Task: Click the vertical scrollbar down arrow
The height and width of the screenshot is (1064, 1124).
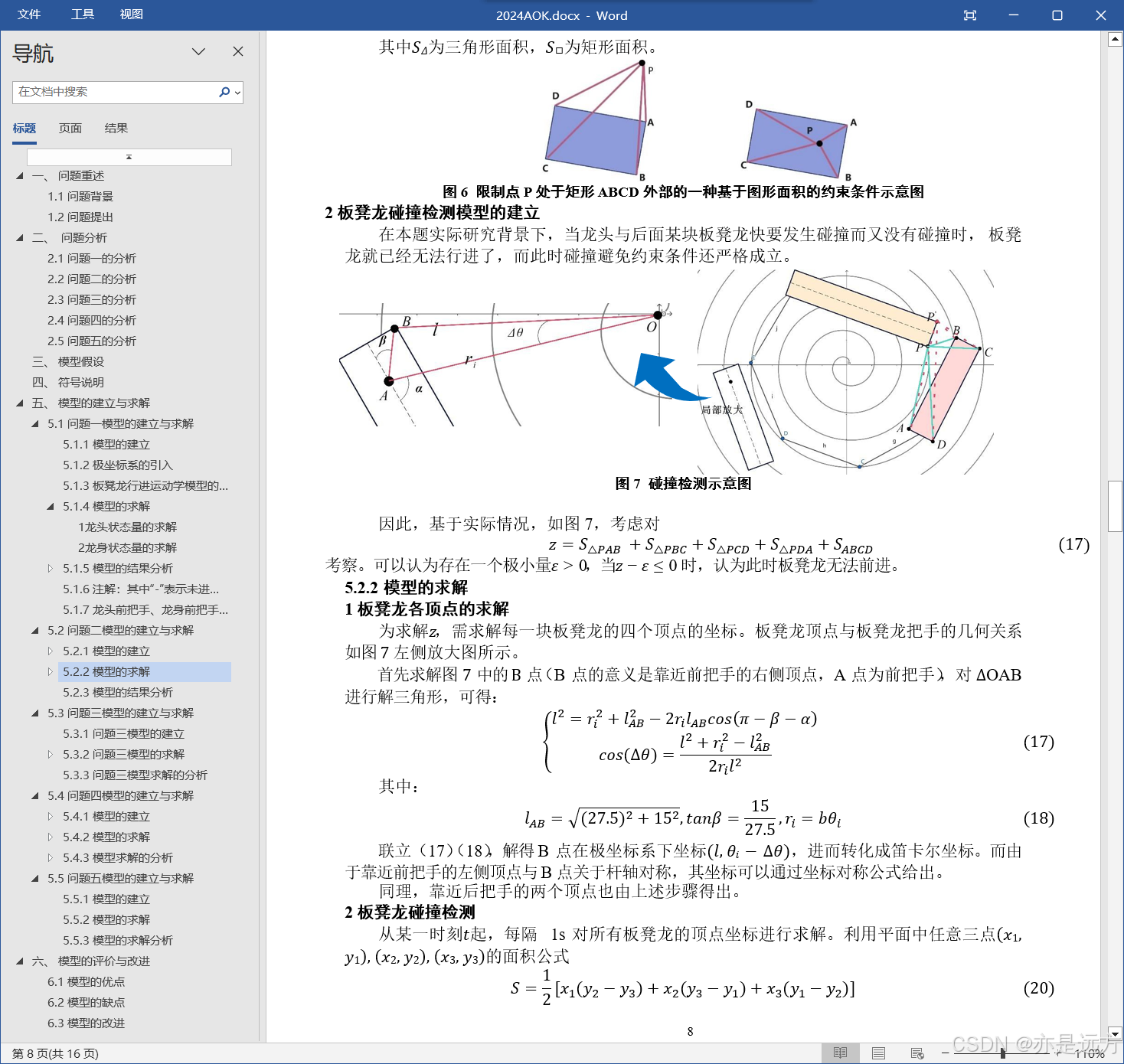Action: pyautogui.click(x=1115, y=1034)
